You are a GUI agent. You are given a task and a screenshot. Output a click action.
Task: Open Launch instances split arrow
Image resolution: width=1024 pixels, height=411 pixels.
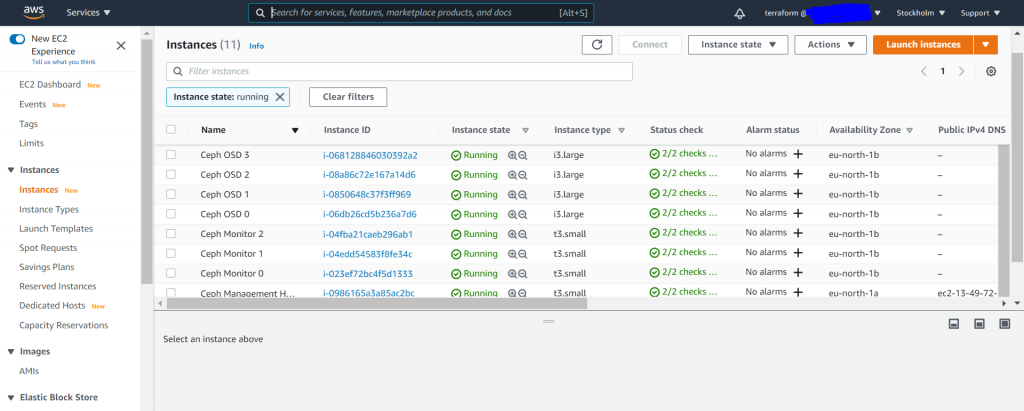(985, 44)
